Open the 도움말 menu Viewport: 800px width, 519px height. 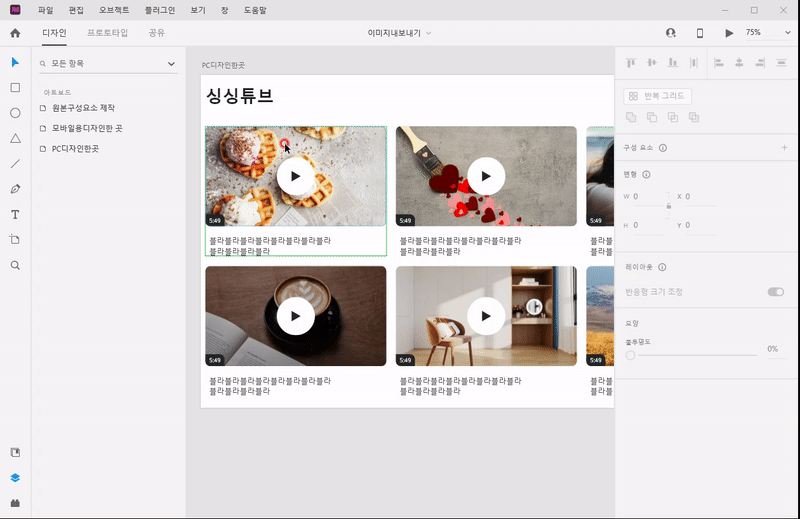pyautogui.click(x=255, y=10)
